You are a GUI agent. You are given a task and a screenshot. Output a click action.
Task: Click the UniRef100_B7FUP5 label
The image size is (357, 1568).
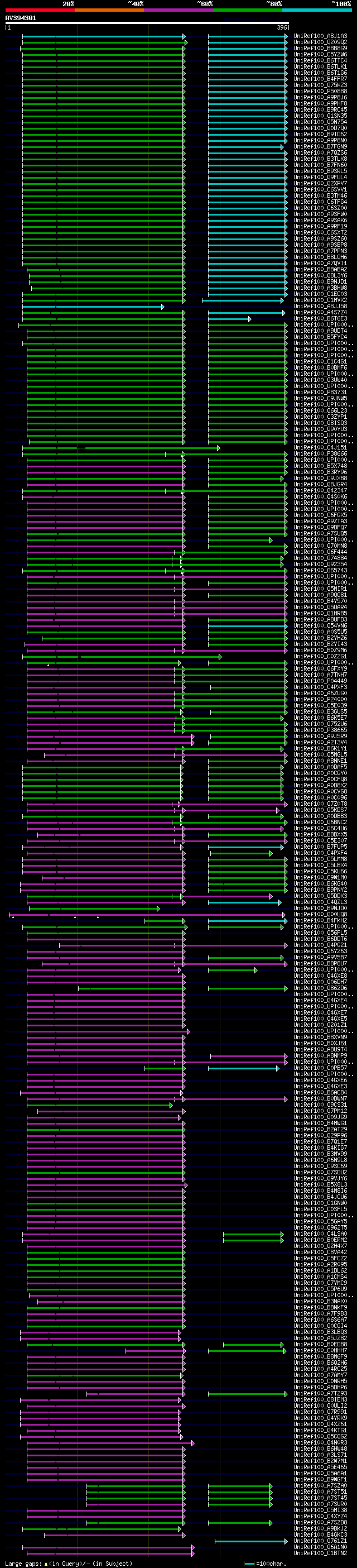[x=321, y=847]
